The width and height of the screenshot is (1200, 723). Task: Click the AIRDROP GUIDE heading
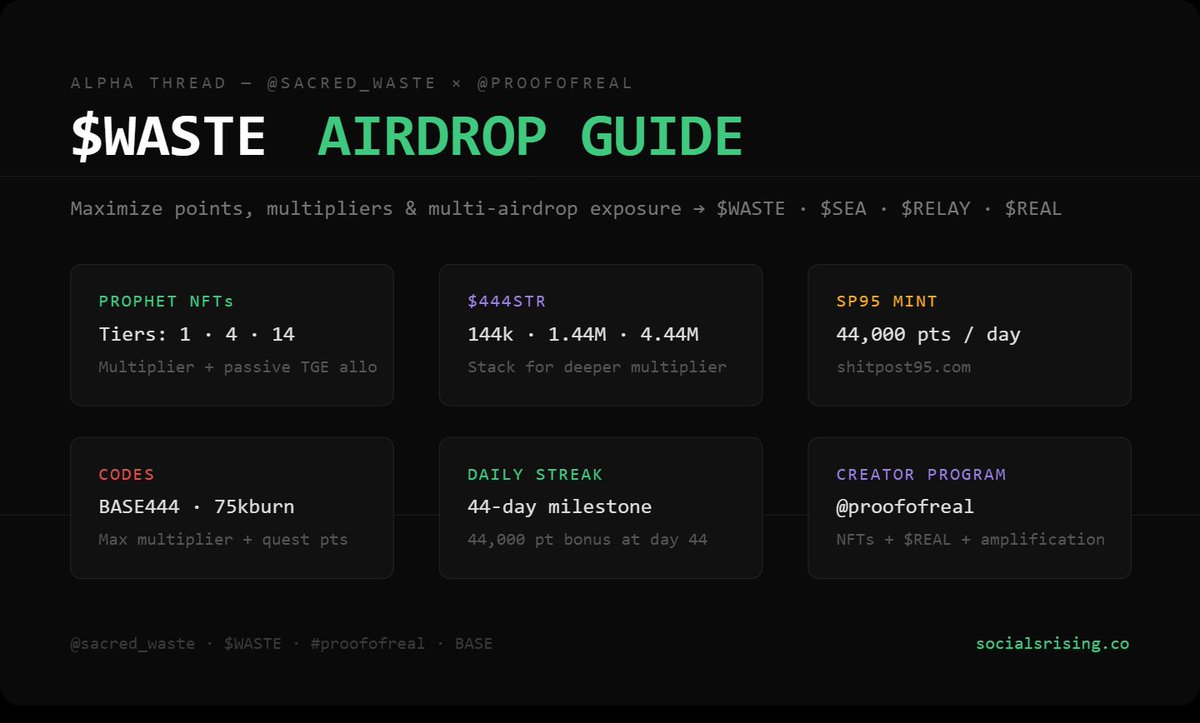[530, 136]
